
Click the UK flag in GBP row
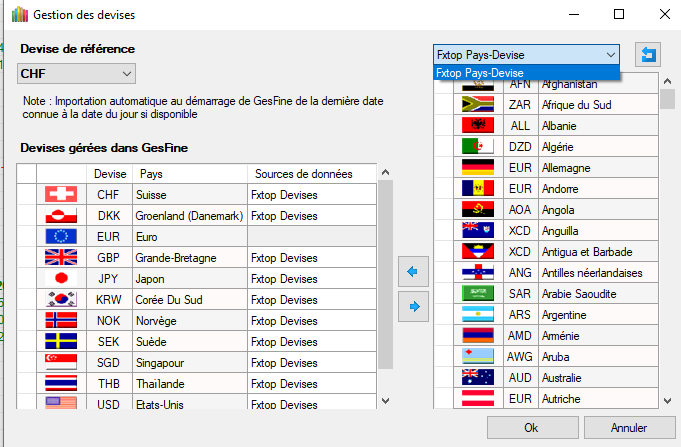pos(61,257)
